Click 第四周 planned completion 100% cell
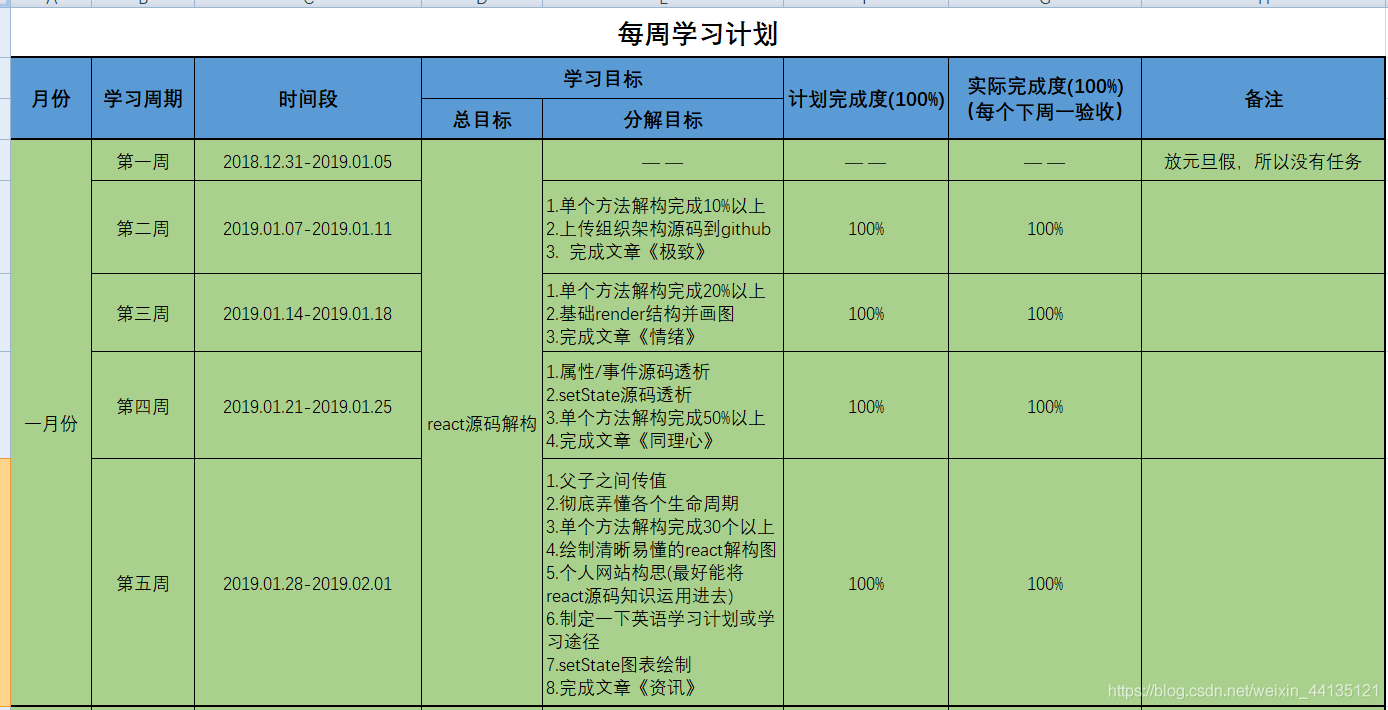1388x710 pixels. (866, 406)
